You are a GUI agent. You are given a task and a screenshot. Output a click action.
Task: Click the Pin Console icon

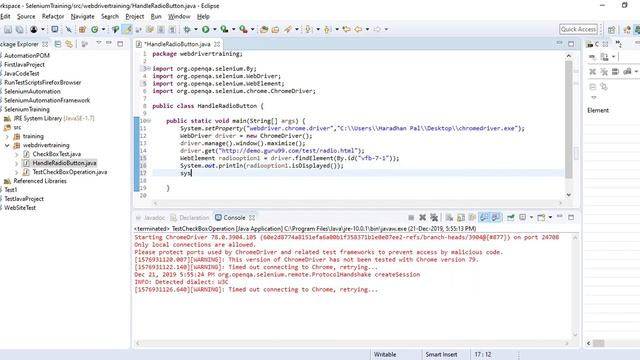(x=510, y=218)
